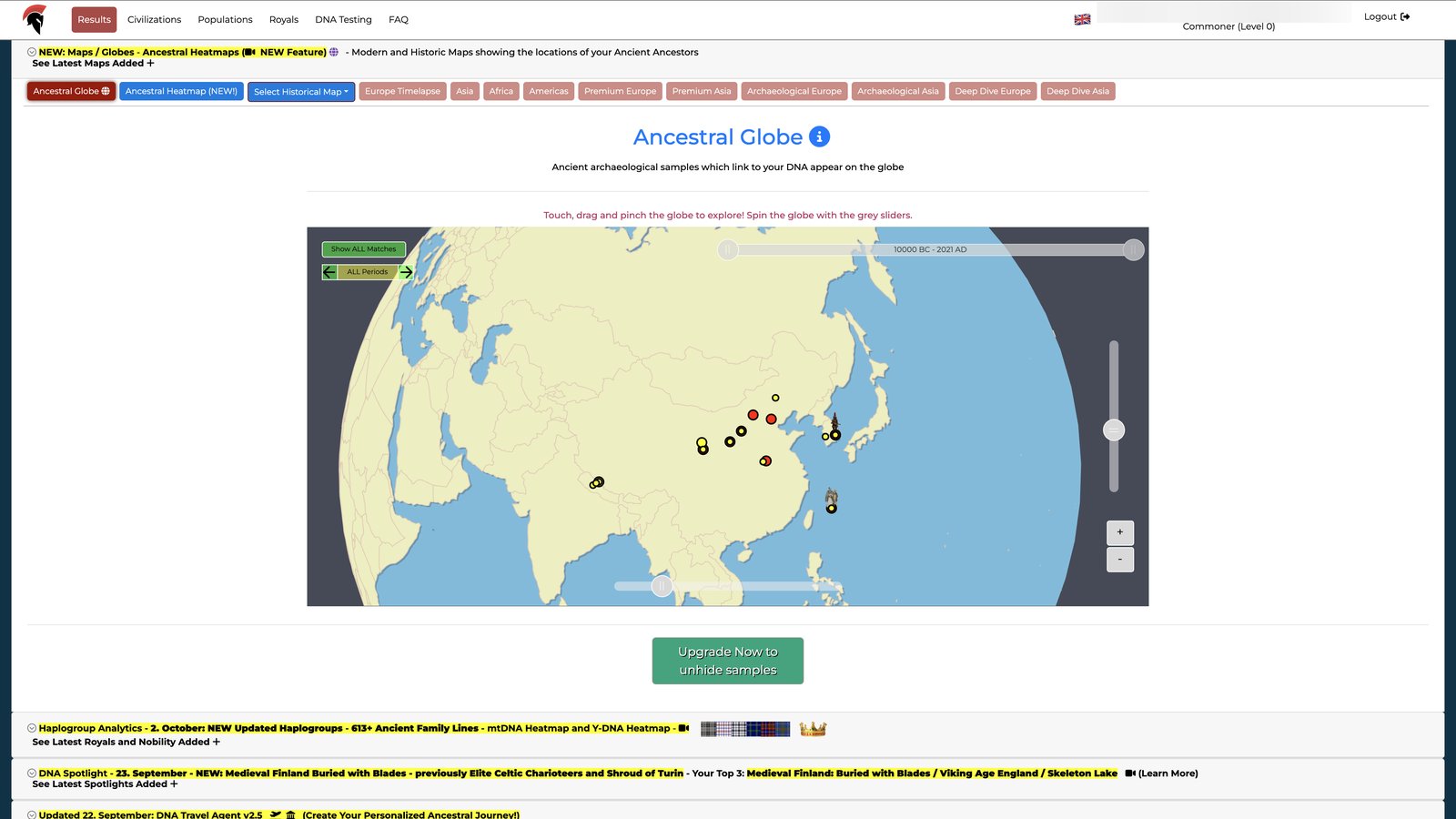Click the Logout link

point(1386,16)
